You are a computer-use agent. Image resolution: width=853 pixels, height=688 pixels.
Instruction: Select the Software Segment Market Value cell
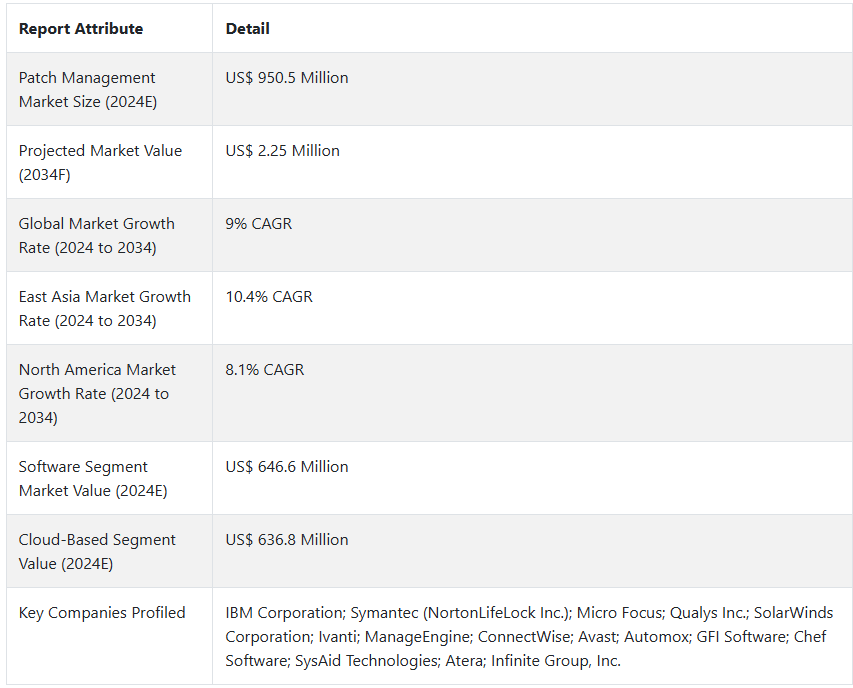pos(93,479)
